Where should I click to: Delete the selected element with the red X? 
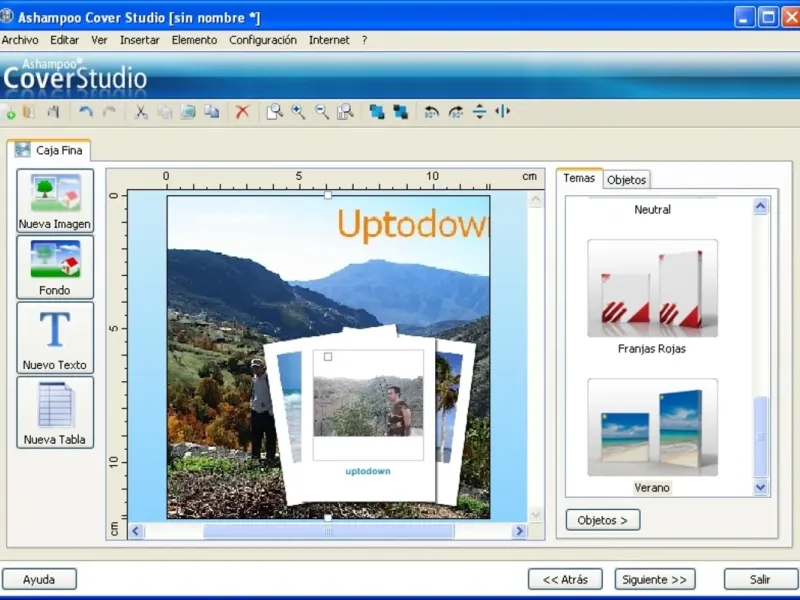click(242, 112)
